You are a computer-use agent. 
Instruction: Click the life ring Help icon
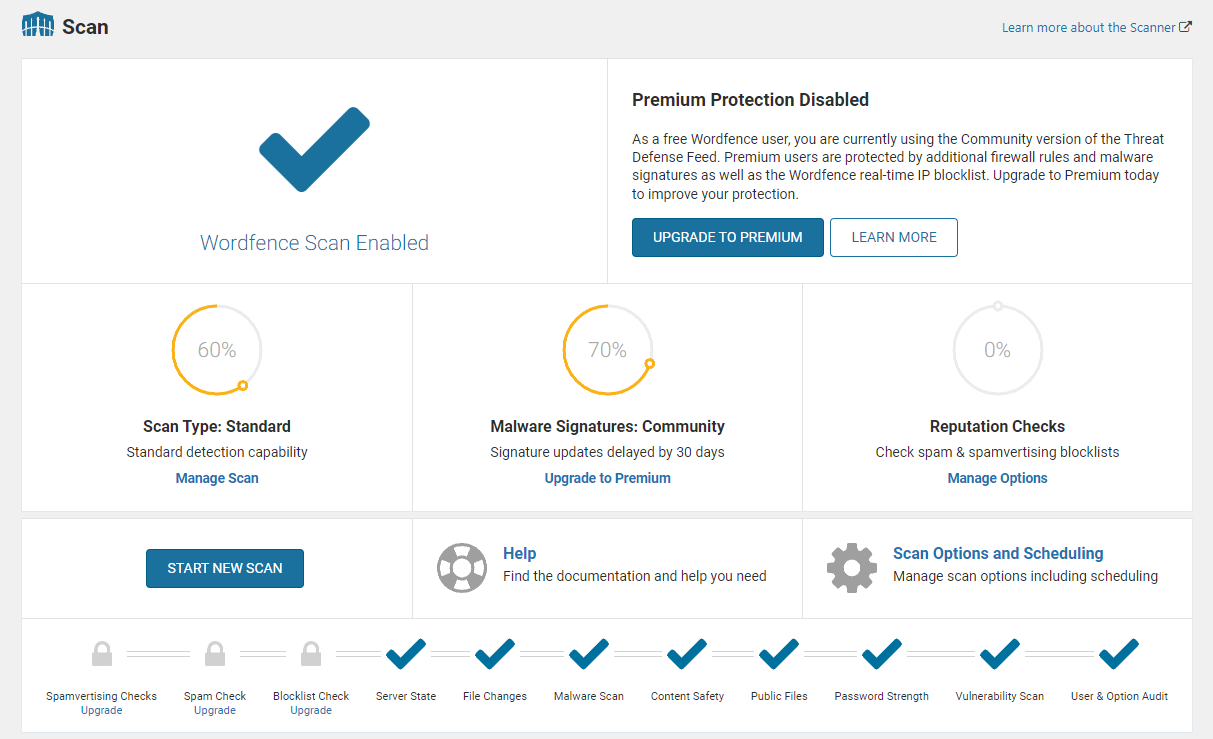click(461, 568)
